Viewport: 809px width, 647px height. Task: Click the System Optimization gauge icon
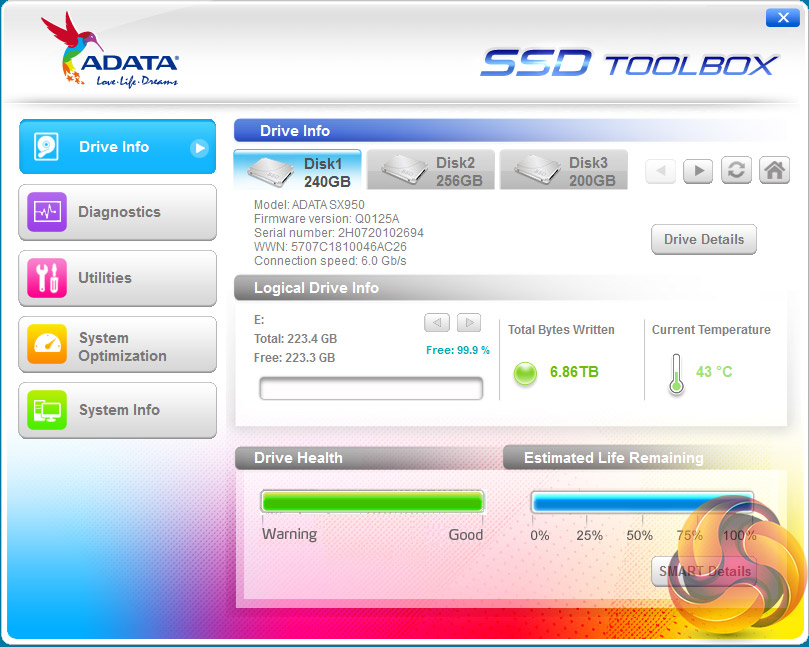click(47, 344)
